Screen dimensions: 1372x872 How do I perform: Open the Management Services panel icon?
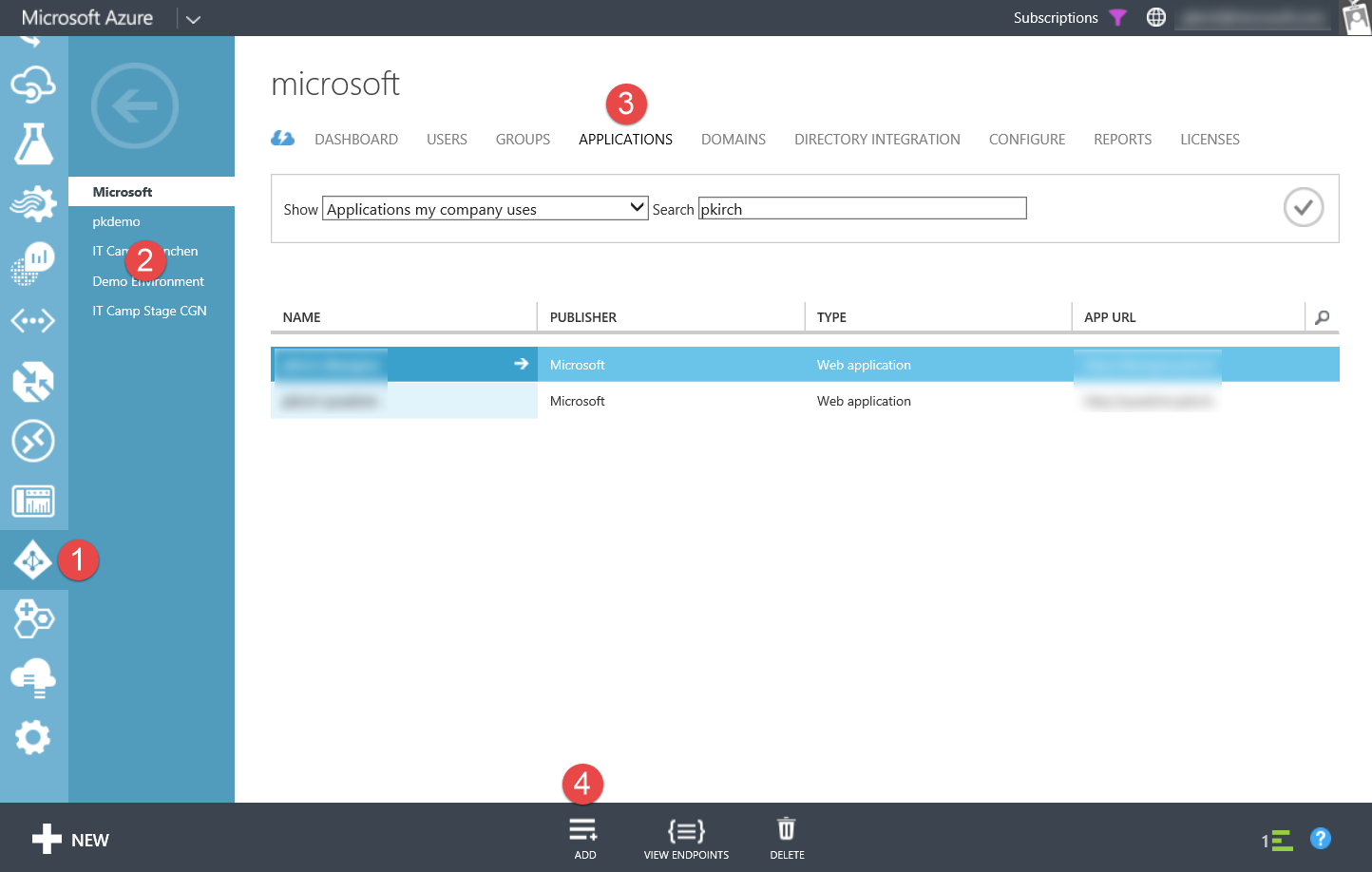tap(33, 501)
